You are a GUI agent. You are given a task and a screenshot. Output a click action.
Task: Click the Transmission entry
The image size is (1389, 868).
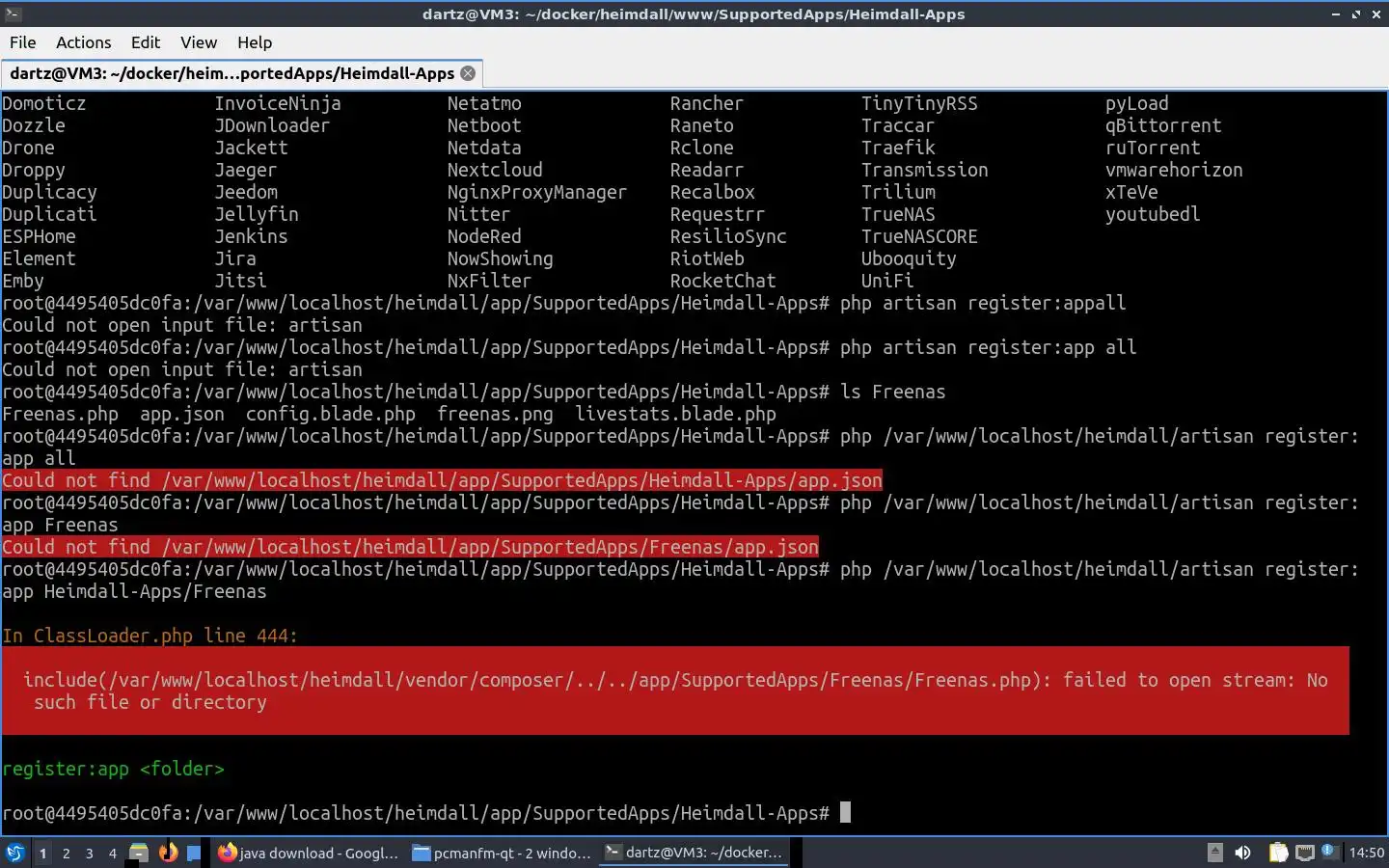925,170
